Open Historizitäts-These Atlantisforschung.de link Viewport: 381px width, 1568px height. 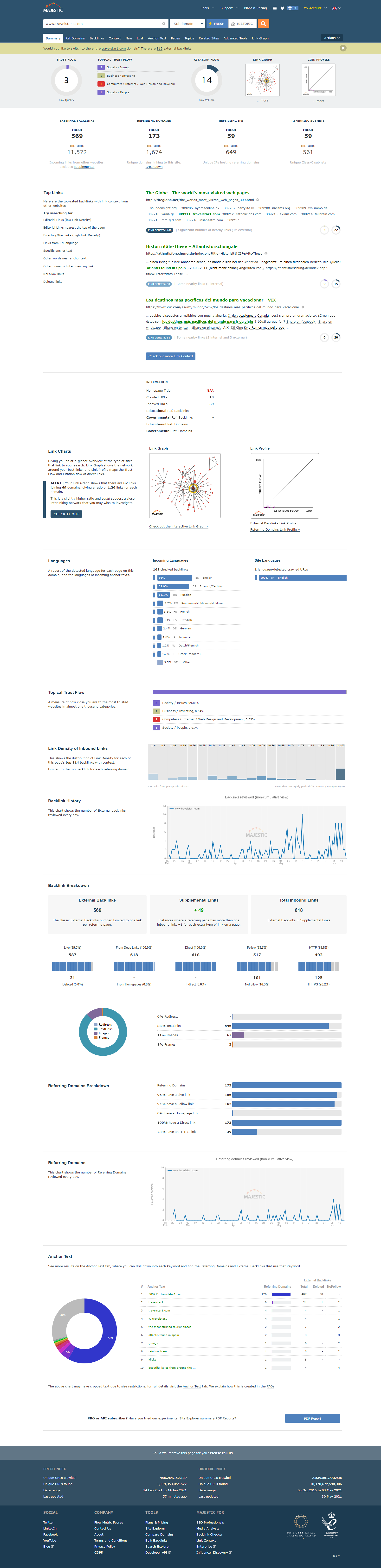point(192,246)
